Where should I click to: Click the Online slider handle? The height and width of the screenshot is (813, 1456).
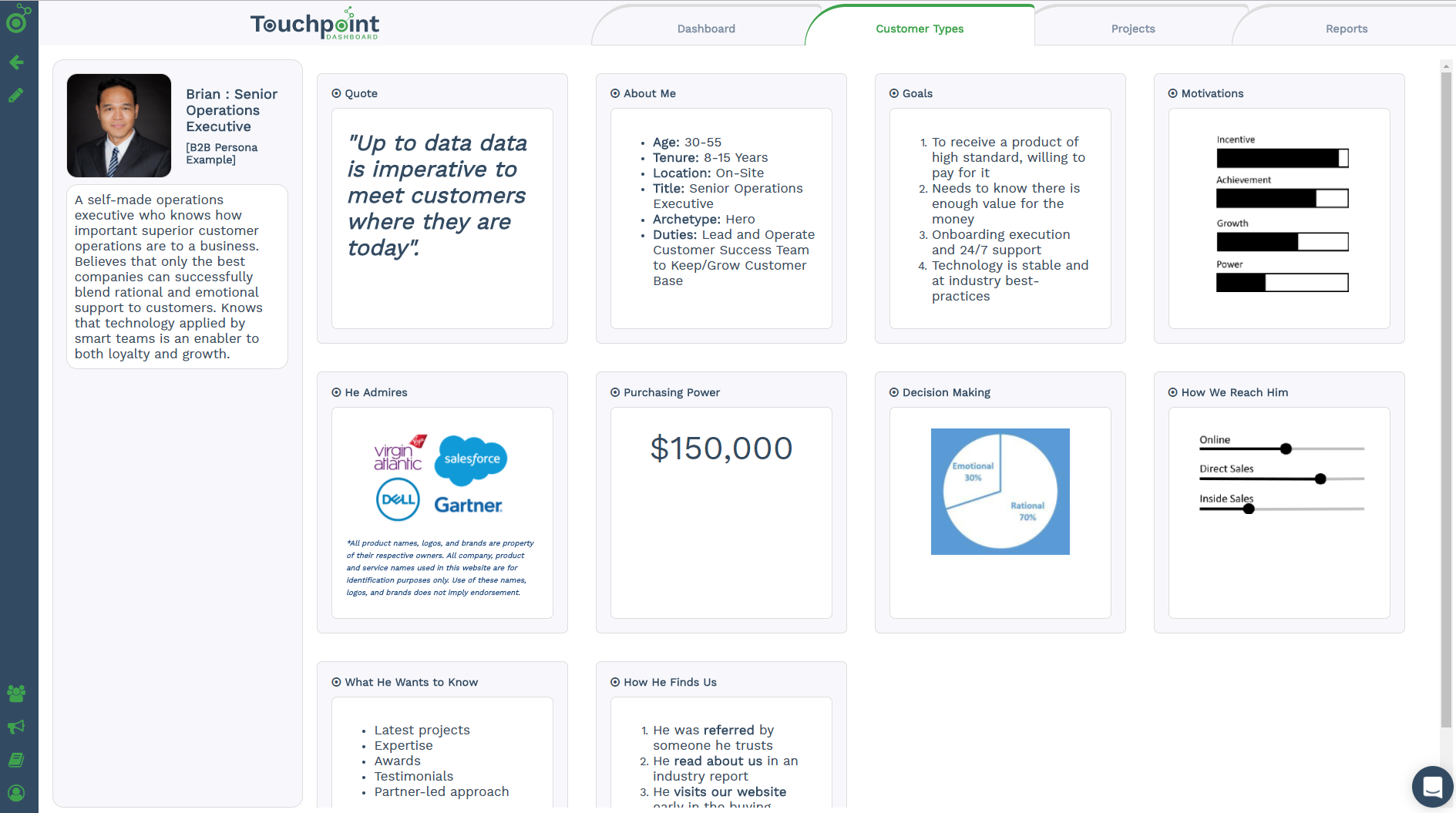point(1286,448)
